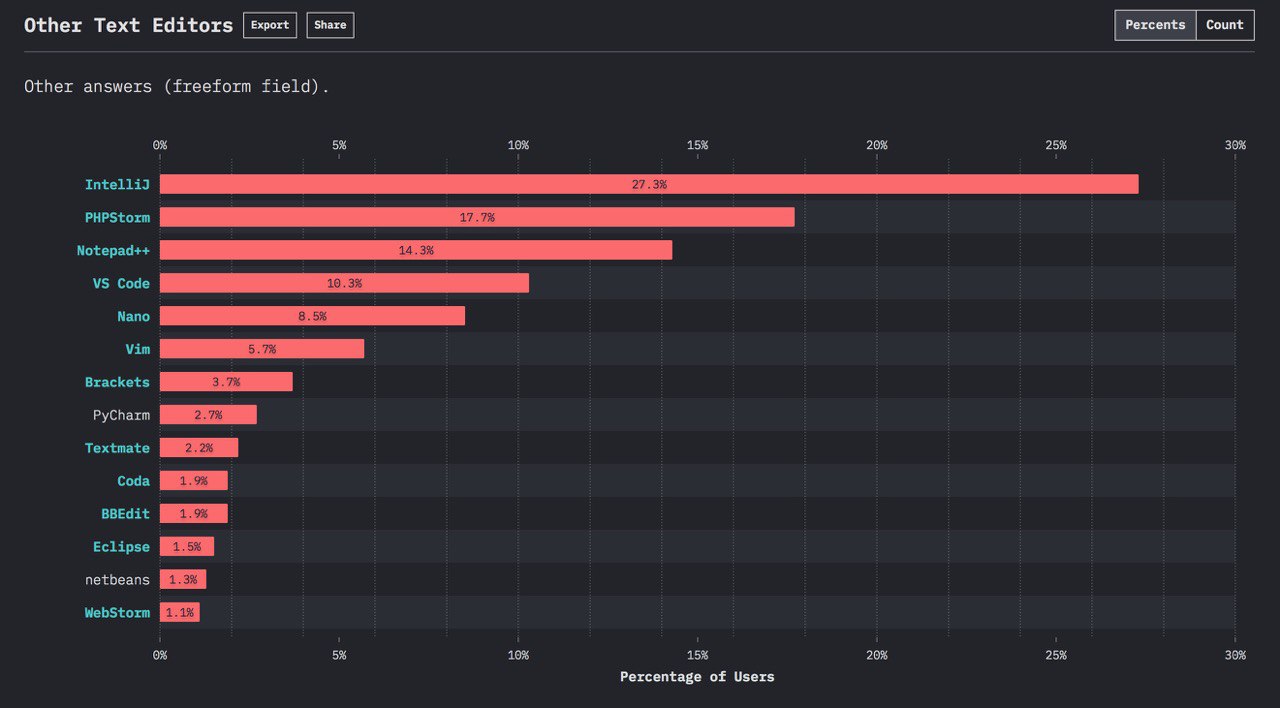This screenshot has height=708, width=1280.
Task: Click the 'Other answers (freeform field).' description
Action: (x=177, y=87)
